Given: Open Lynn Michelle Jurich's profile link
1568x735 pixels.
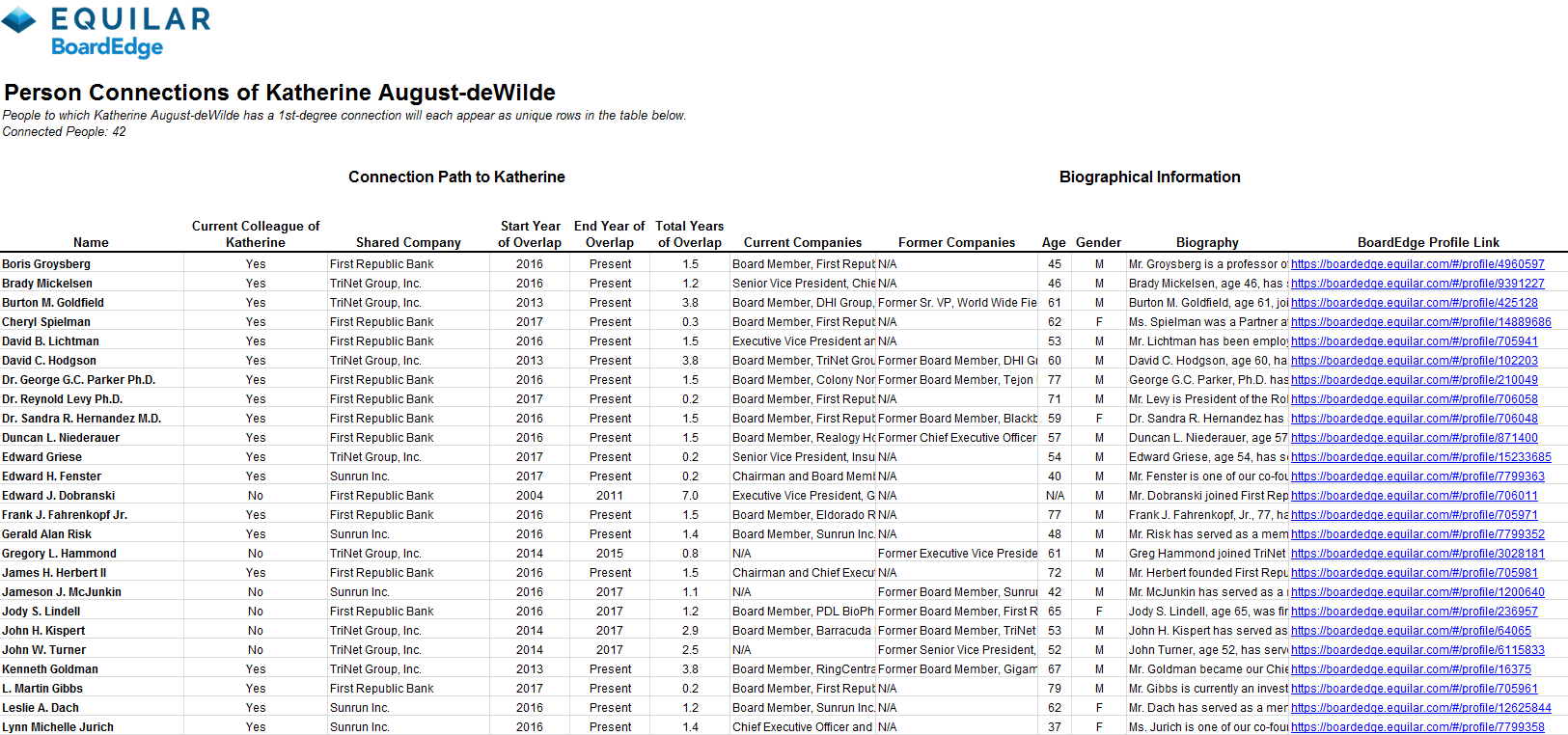Looking at the screenshot, I should pyautogui.click(x=1417, y=727).
